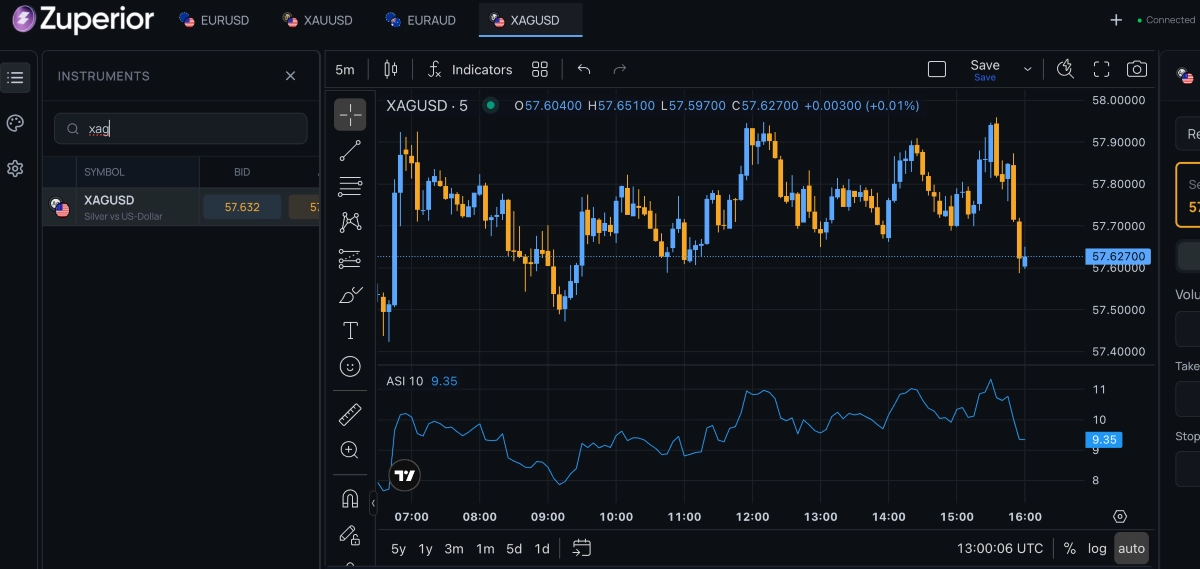This screenshot has height=569, width=1200.
Task: Undo the last chart action
Action: pos(585,69)
